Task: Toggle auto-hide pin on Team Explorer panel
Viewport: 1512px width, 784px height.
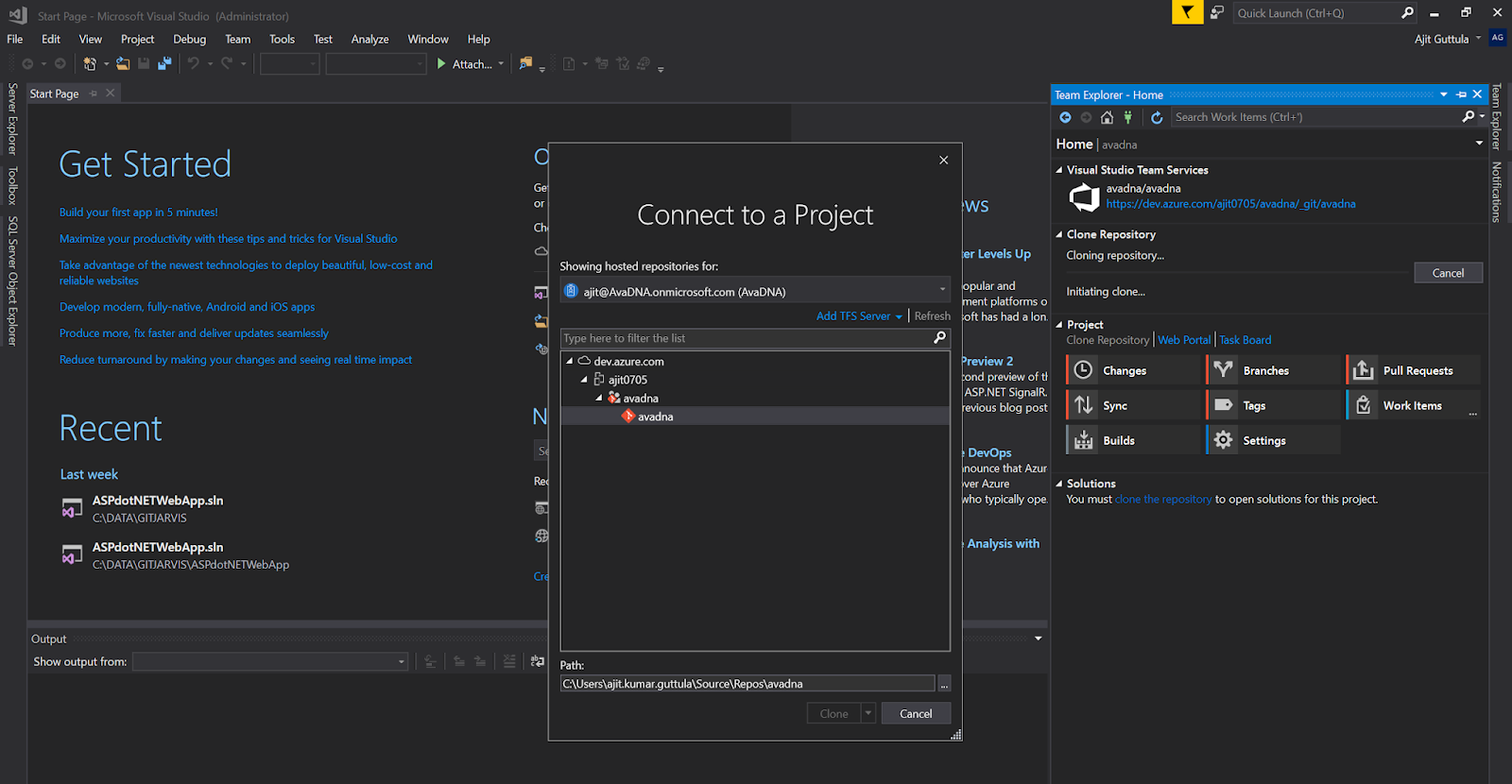Action: tap(1461, 94)
